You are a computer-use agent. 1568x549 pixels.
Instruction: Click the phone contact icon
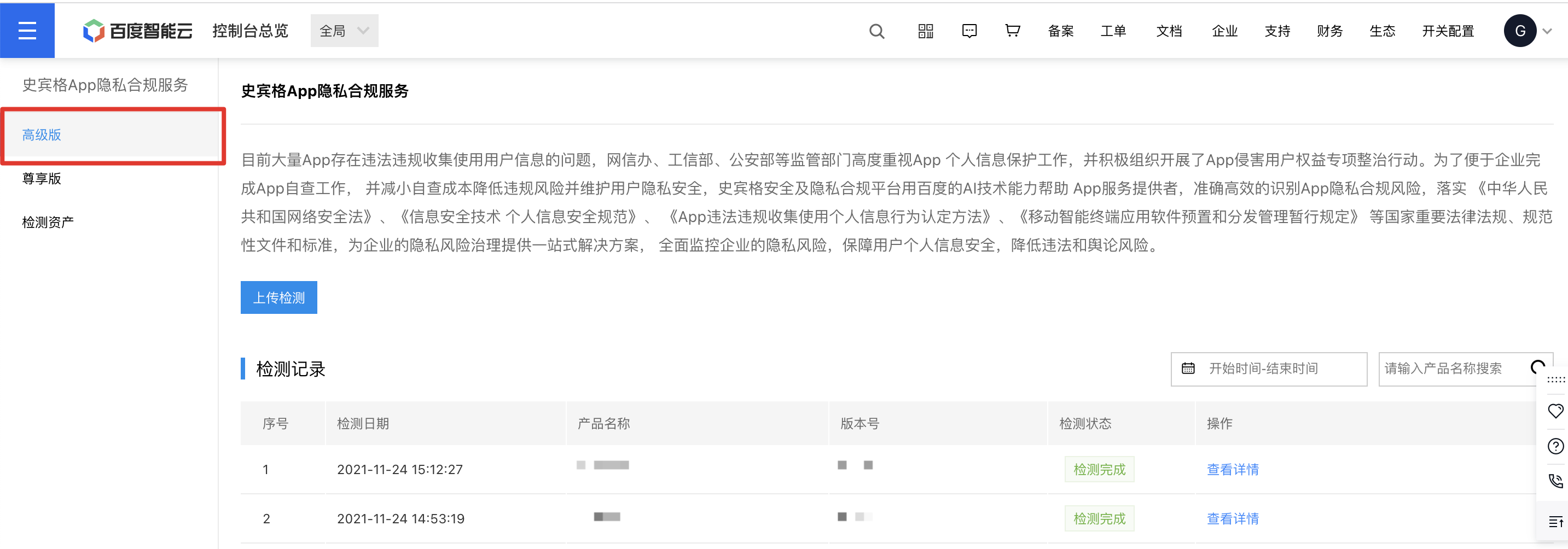pyautogui.click(x=1555, y=481)
